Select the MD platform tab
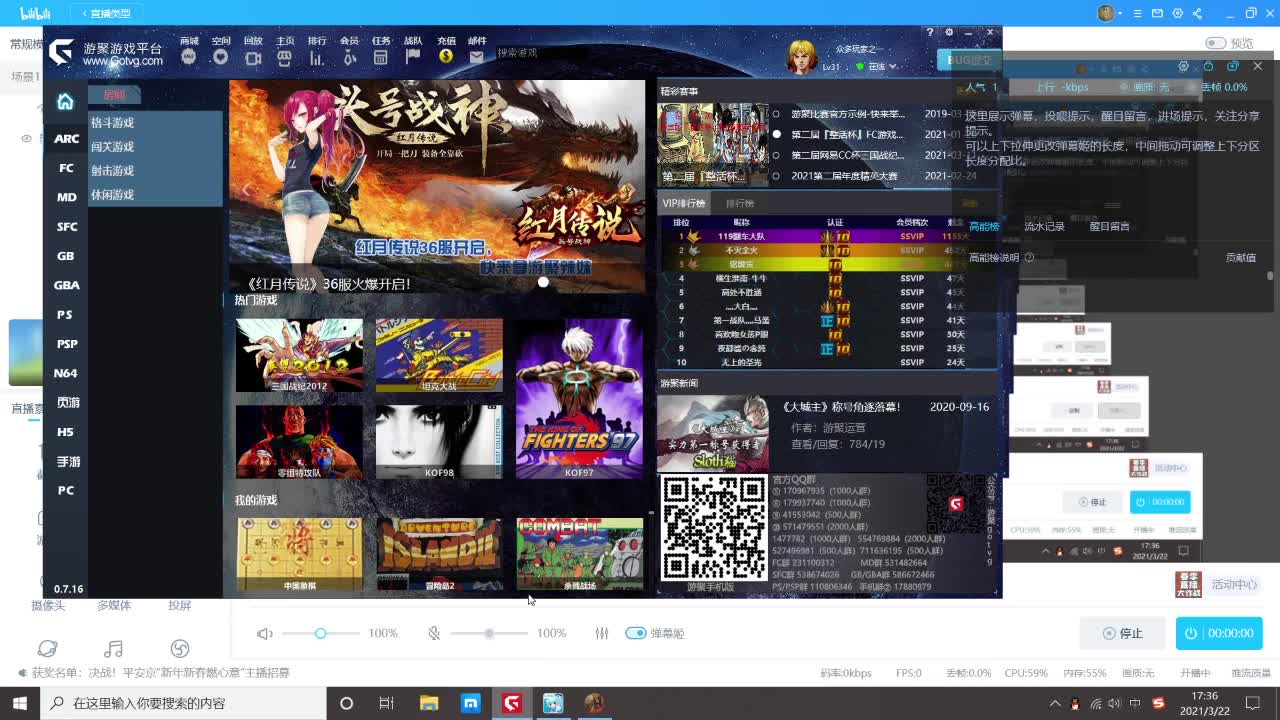Screen dimensions: 1280x720 pyautogui.click(x=66, y=197)
